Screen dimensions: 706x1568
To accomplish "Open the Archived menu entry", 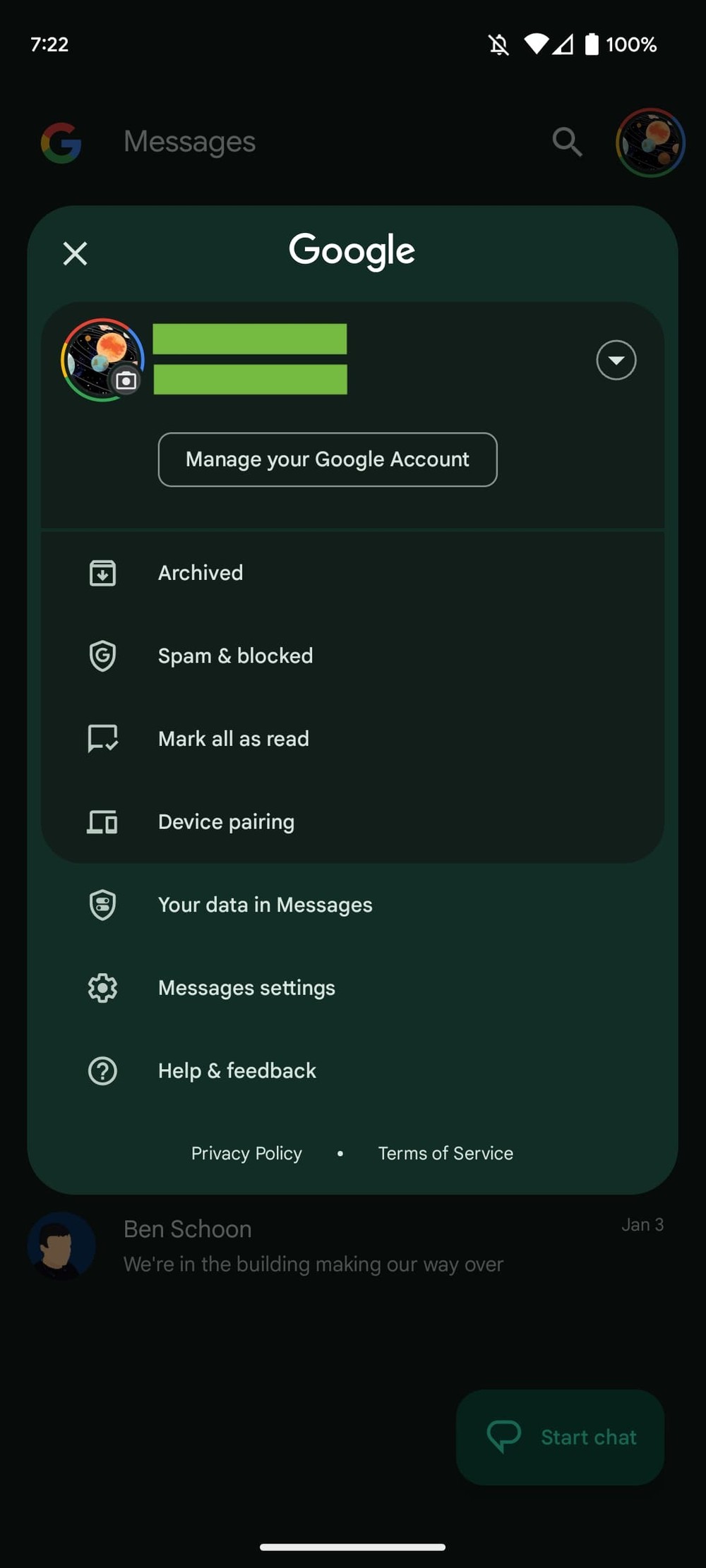I will pos(201,573).
